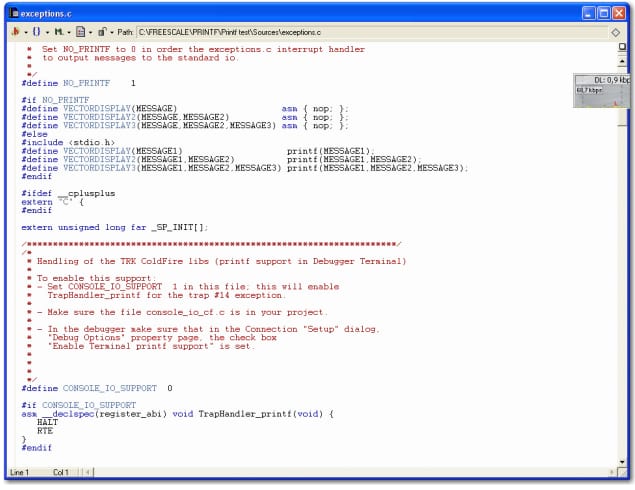This screenshot has height=490, width=635.
Task: Open the document settings page dropdown
Action: pyautogui.click(x=82, y=32)
